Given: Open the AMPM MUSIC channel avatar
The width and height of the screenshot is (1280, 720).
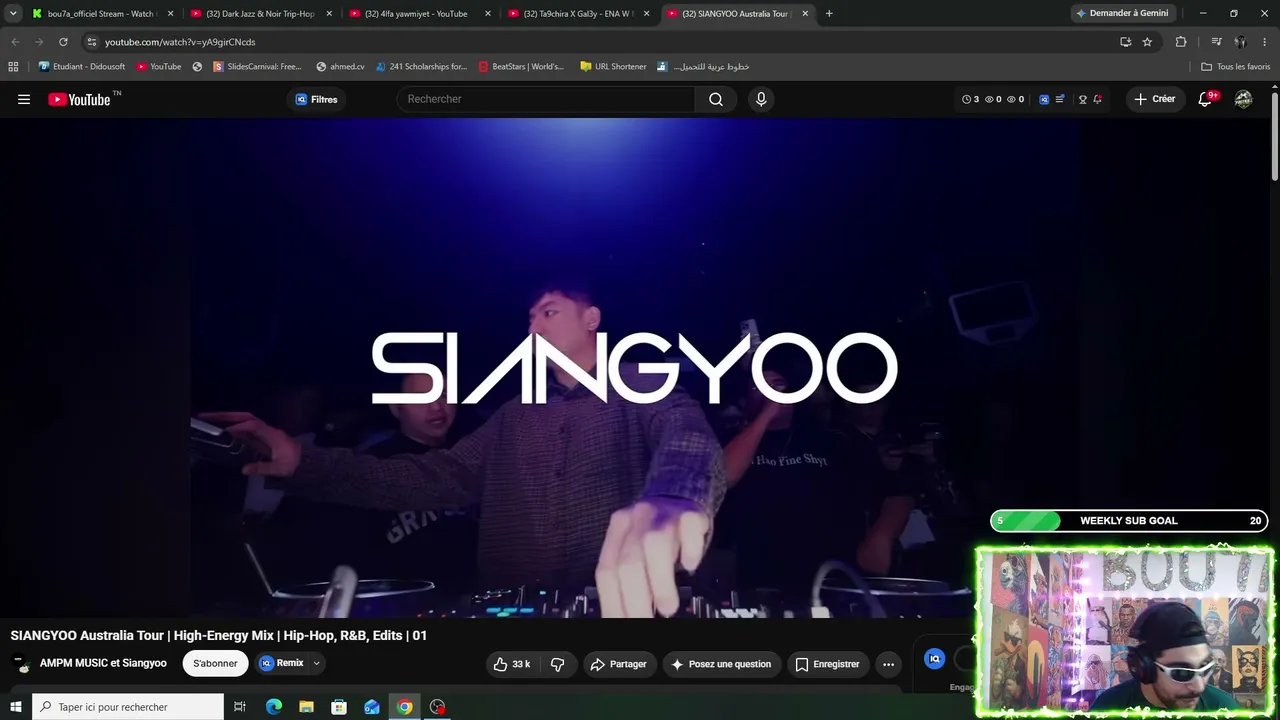Looking at the screenshot, I should [x=20, y=664].
